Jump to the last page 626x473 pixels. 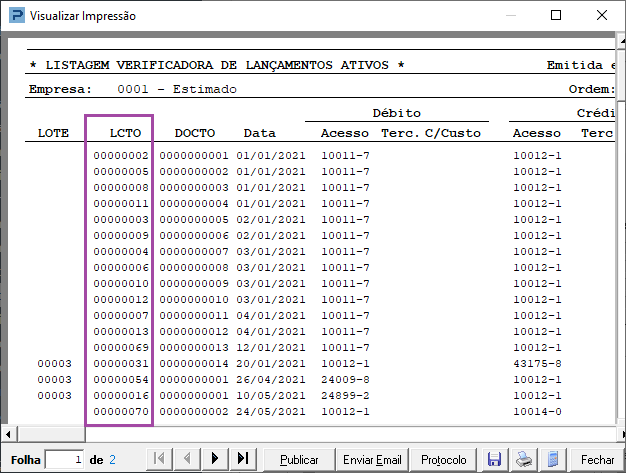(x=242, y=459)
